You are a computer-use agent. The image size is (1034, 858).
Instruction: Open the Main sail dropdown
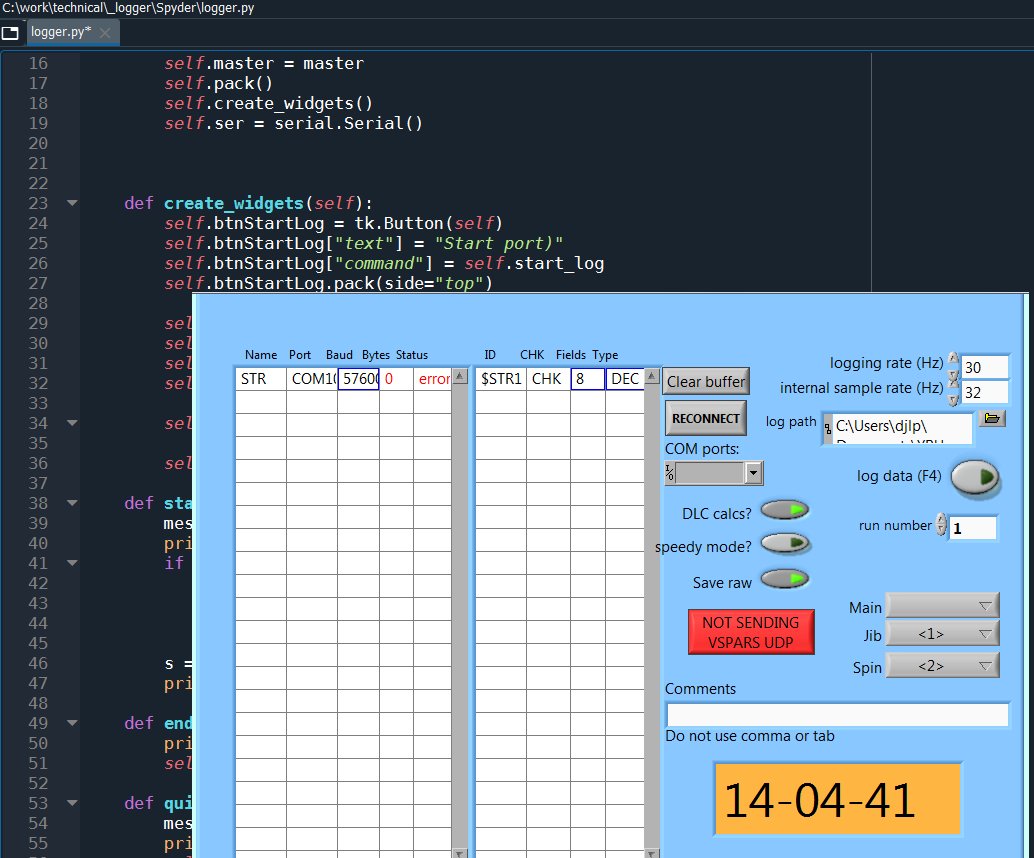(942, 605)
